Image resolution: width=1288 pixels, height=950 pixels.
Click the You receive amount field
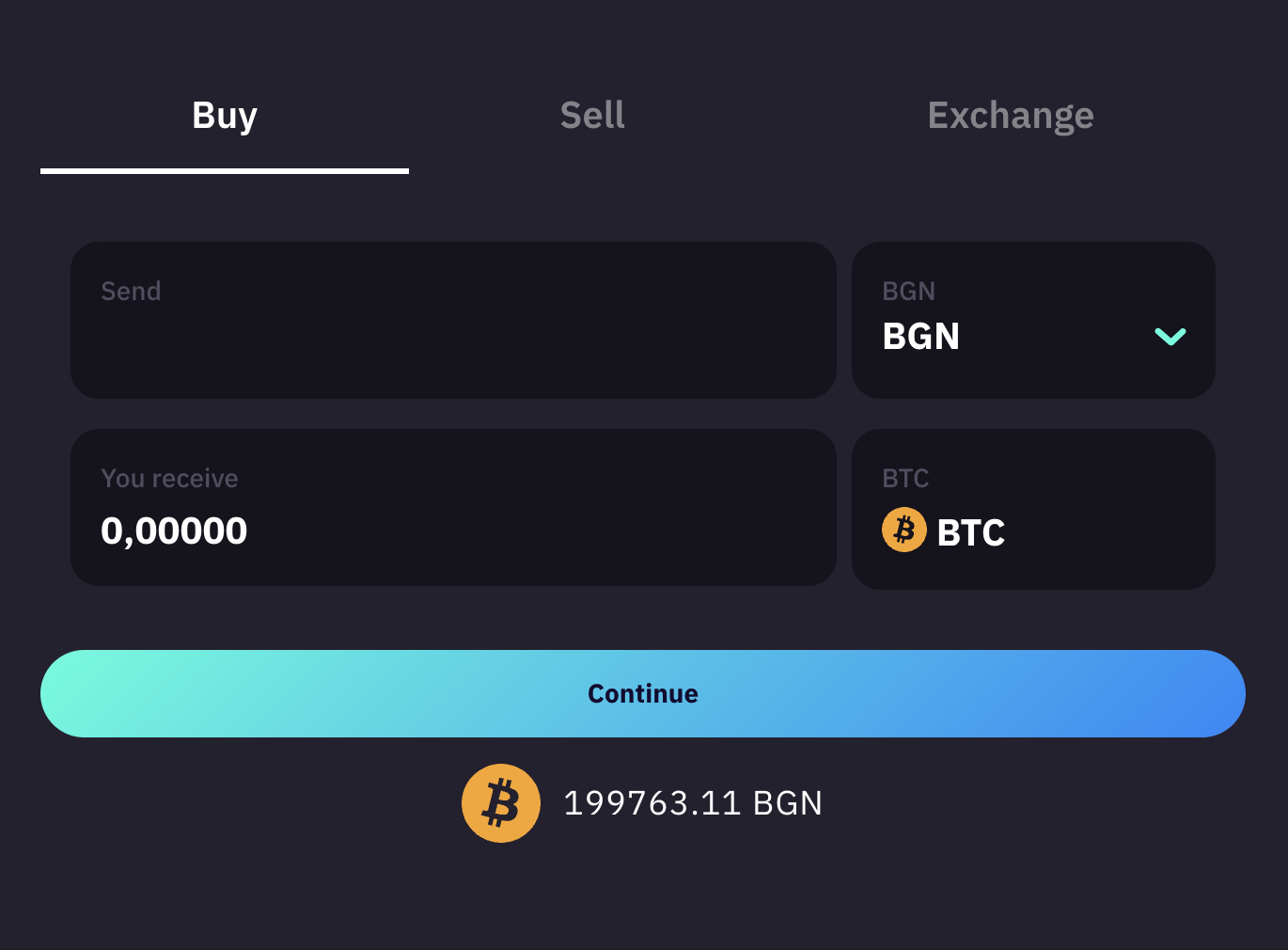click(453, 508)
